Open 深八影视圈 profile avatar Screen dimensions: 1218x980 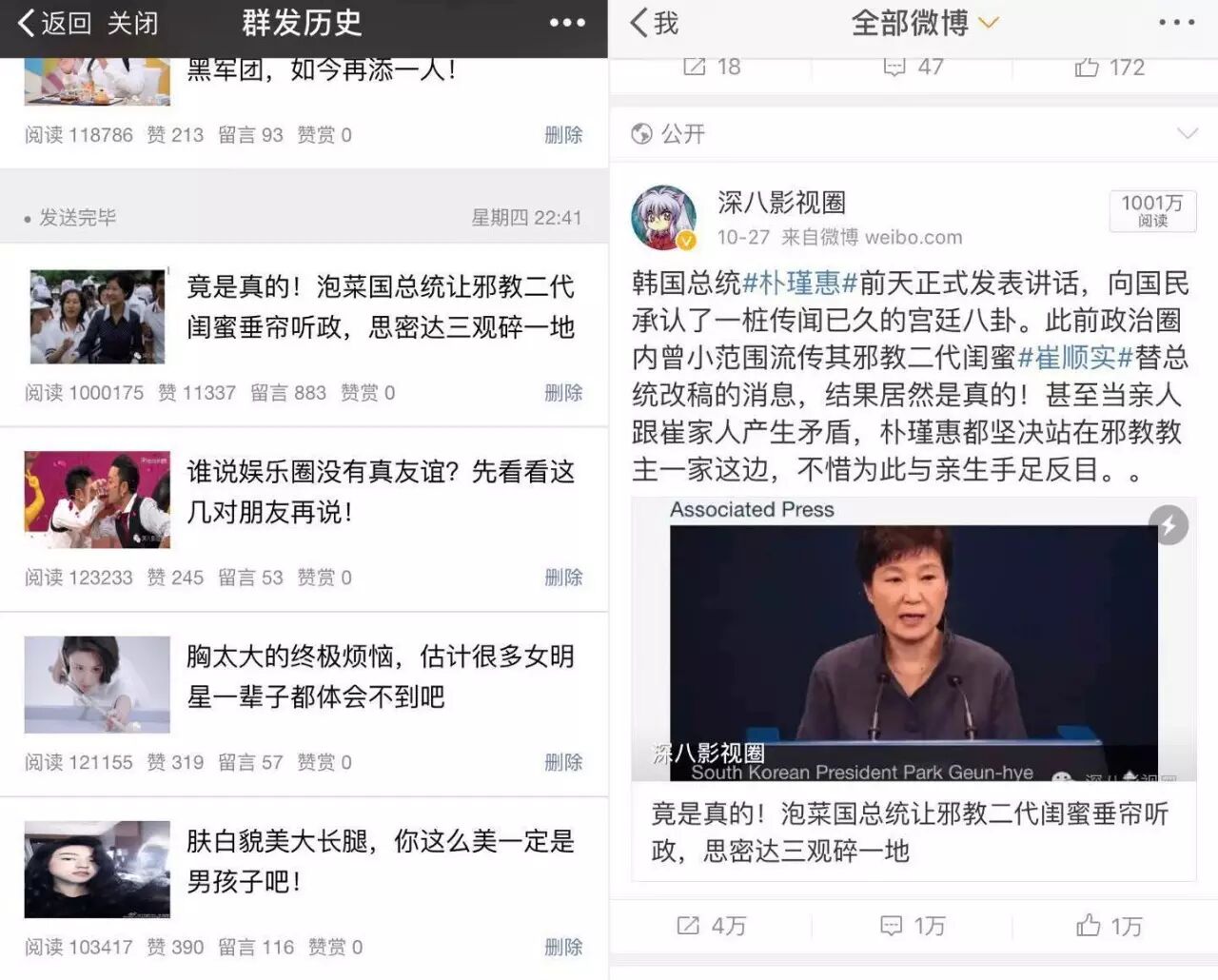tap(664, 218)
